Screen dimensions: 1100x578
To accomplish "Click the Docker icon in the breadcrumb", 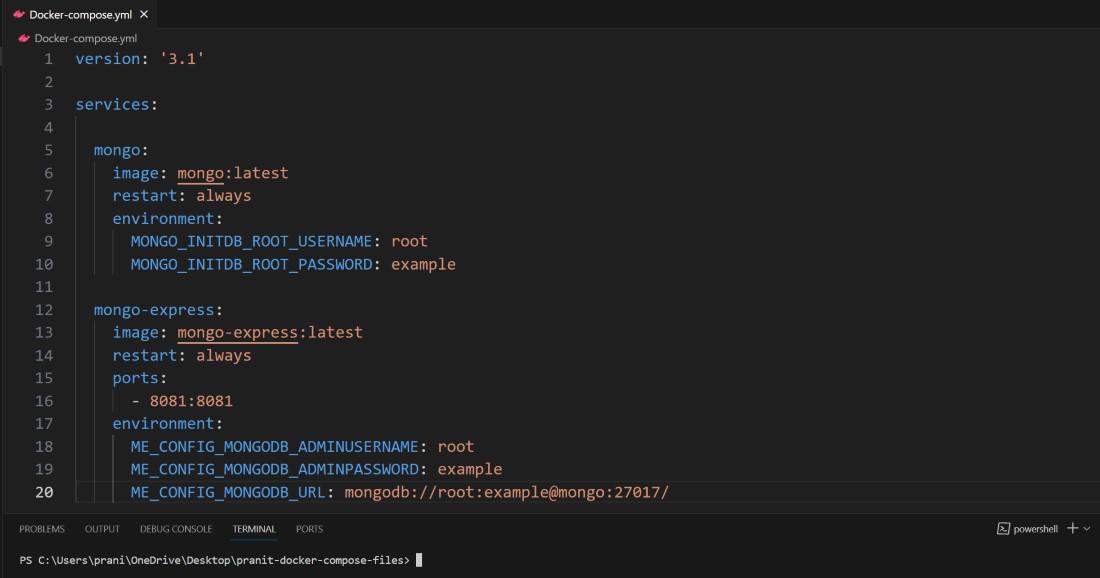I will tap(24, 38).
